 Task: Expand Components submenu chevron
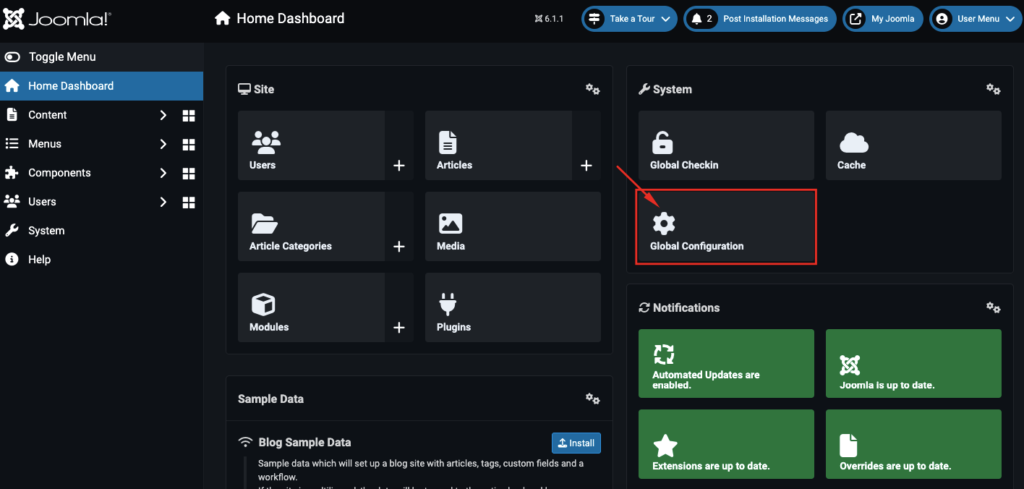click(163, 173)
